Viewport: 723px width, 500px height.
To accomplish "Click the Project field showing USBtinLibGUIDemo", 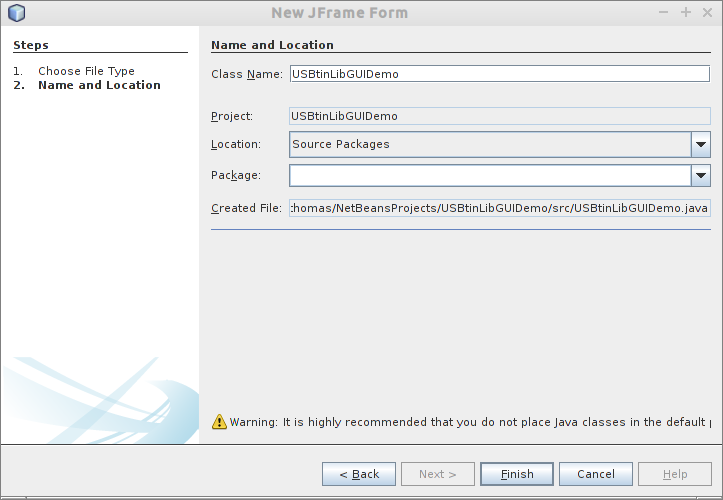I will [x=500, y=116].
